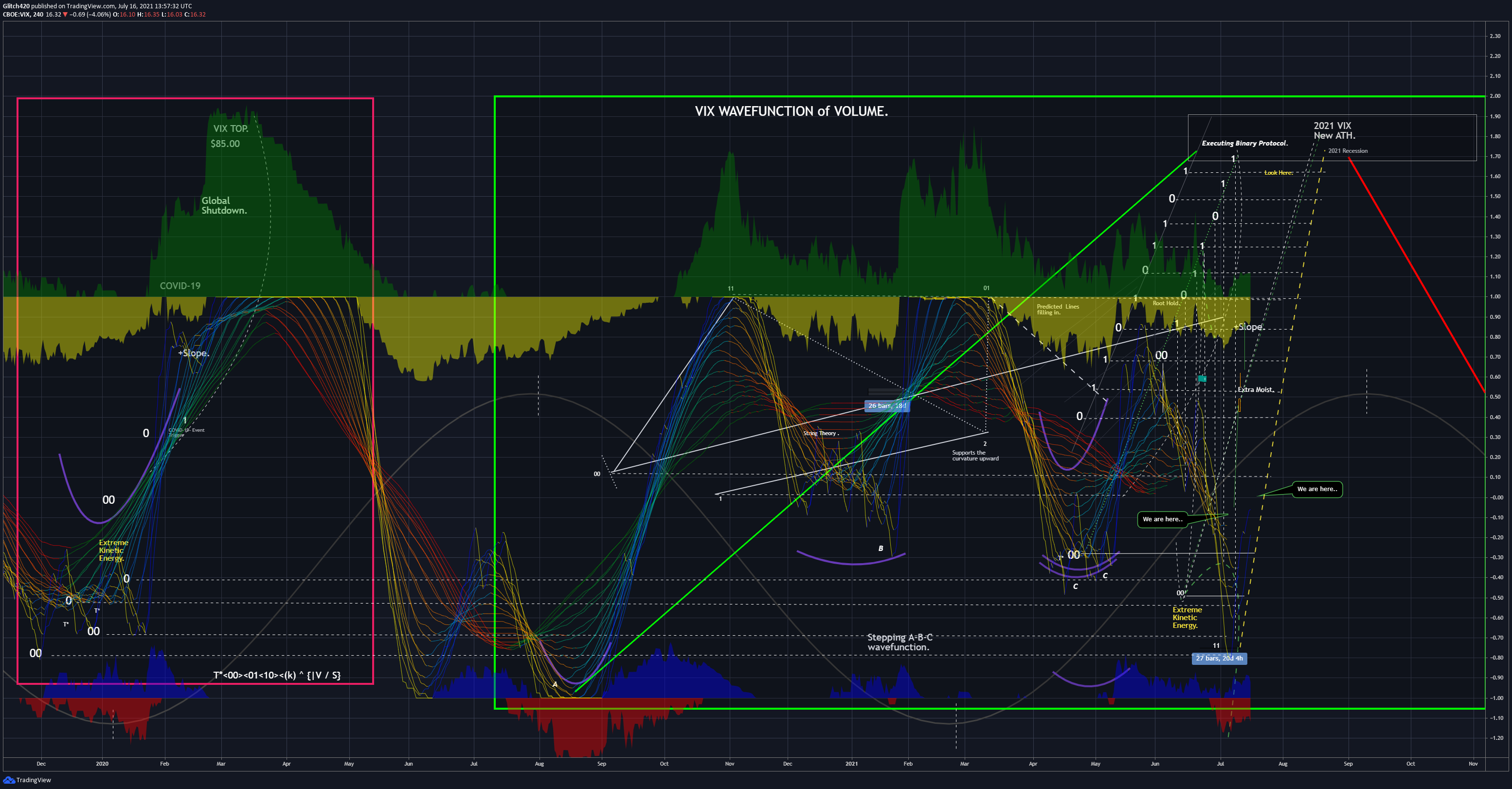Click the 2.00 value on the price axis
Screen dimensions: 1512x789
tap(1494, 96)
